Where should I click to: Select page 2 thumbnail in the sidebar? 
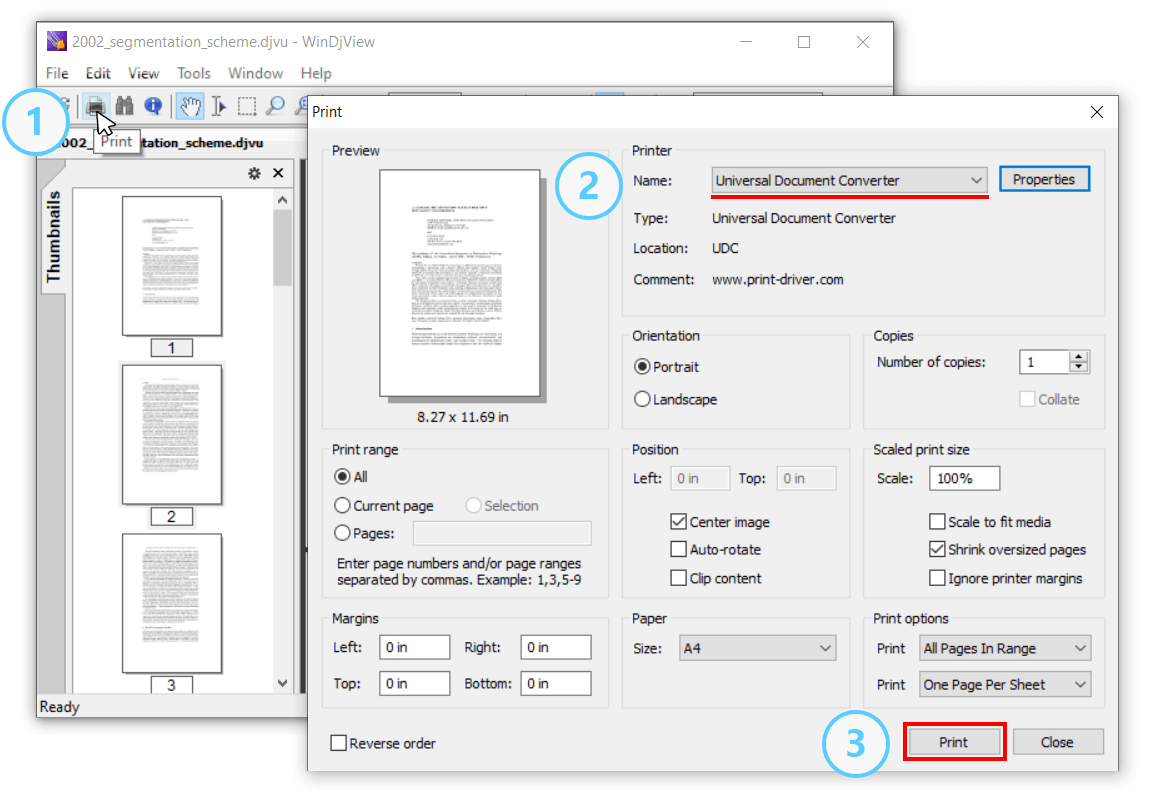coord(172,434)
